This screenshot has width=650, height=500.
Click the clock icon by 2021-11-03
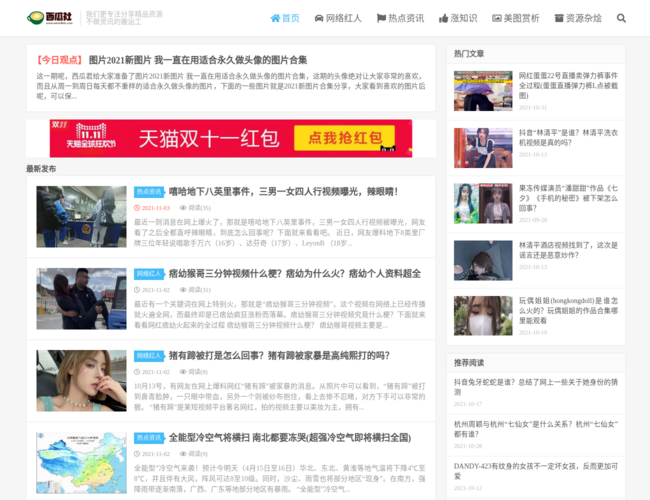pyautogui.click(x=137, y=208)
